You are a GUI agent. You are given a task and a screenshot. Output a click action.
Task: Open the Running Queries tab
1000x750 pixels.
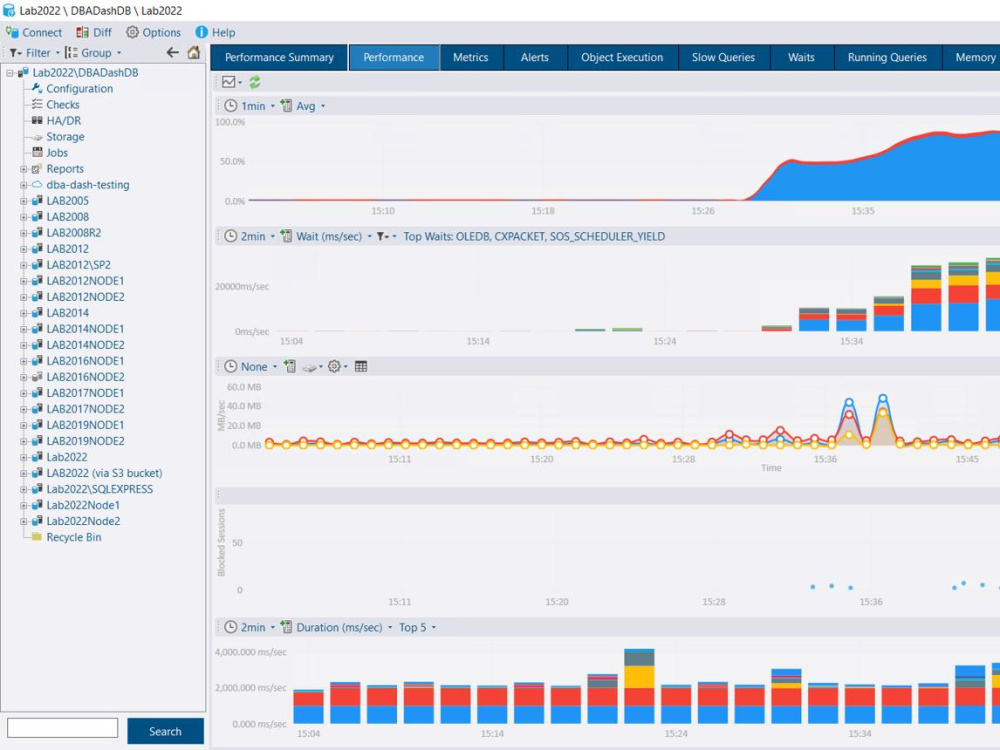(x=887, y=57)
